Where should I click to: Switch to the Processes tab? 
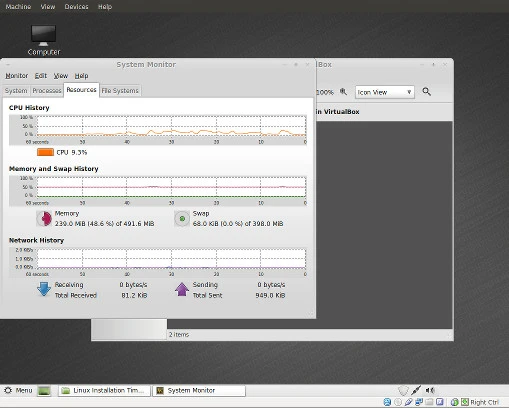coord(47,91)
